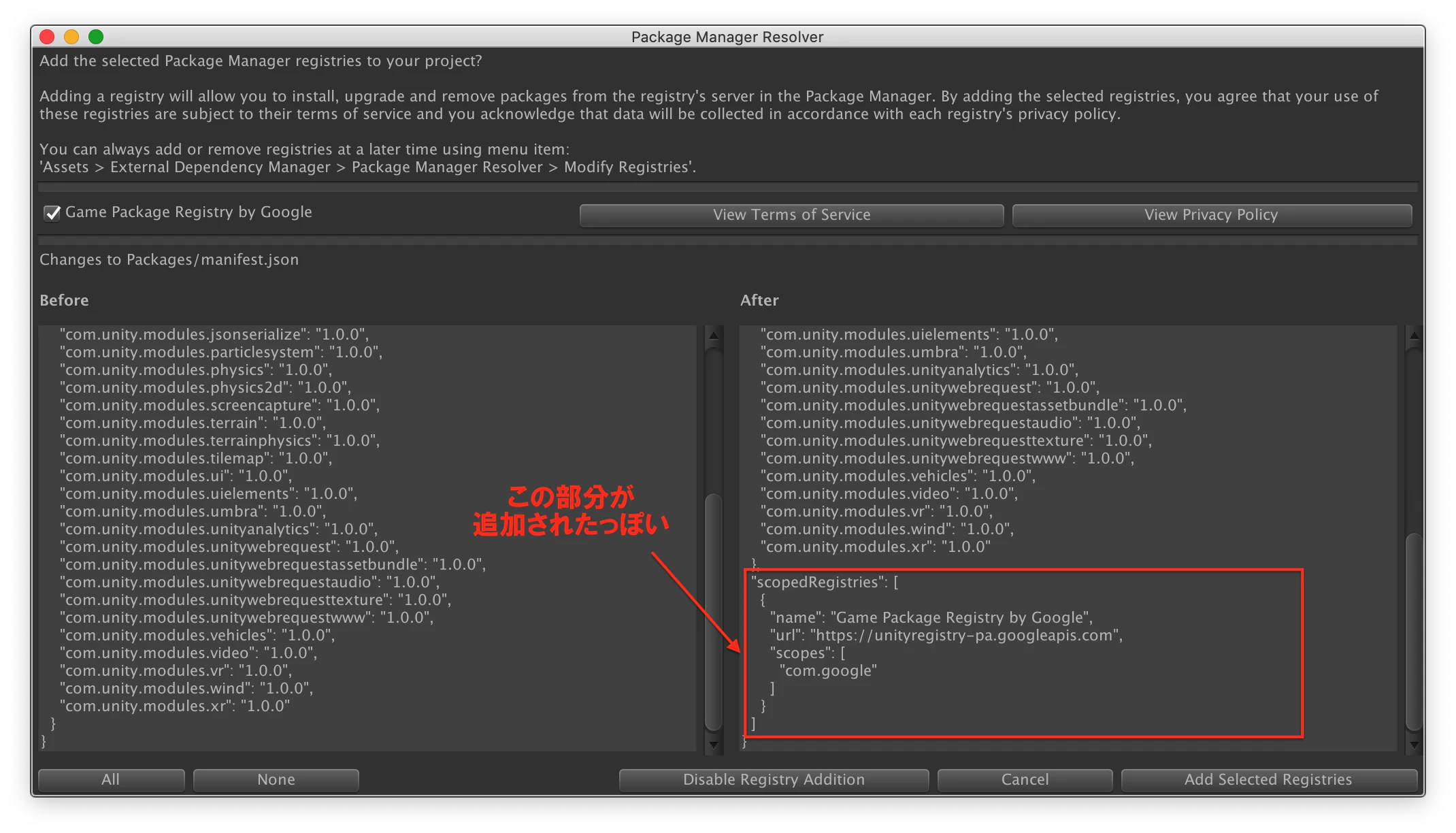Click com.unity.modules.physics2d in Before pane
Viewport: 1456px width, 833px height.
pyautogui.click(x=205, y=388)
